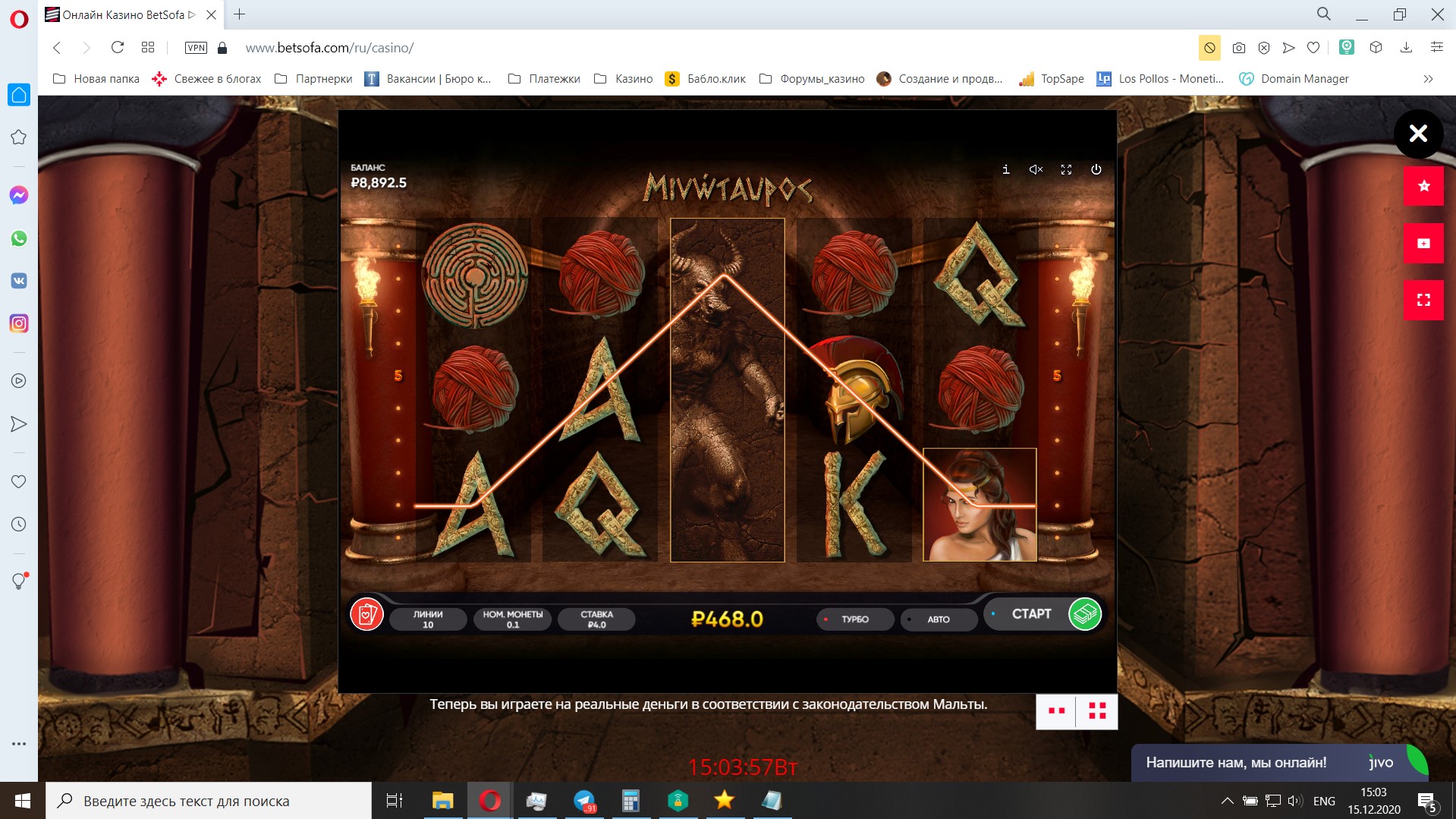Open Facebook Messenger in sidebar
The width and height of the screenshot is (1456, 819).
(x=19, y=196)
